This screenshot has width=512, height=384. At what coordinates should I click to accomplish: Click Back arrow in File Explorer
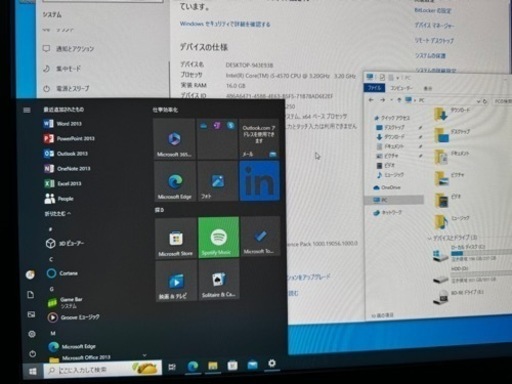[371, 100]
